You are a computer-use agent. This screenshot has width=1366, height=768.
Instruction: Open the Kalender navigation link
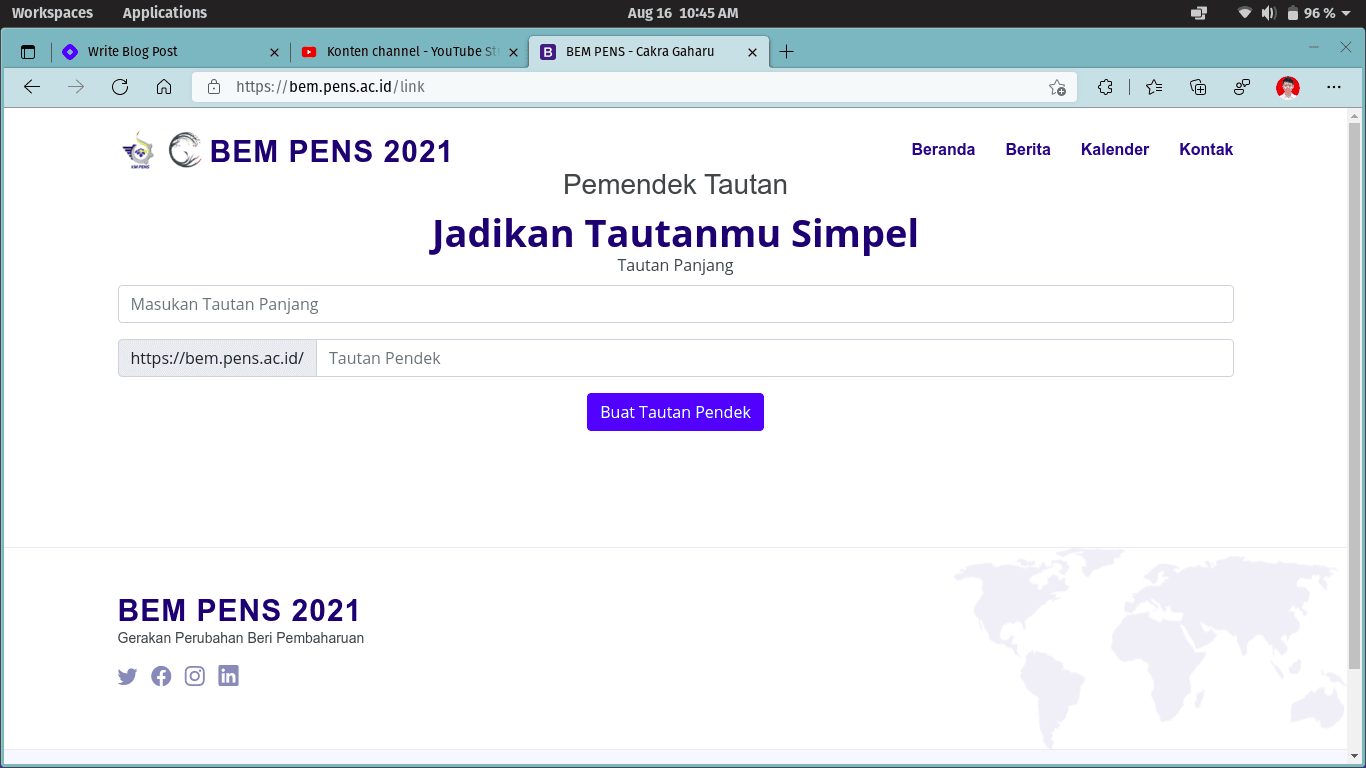pos(1115,150)
